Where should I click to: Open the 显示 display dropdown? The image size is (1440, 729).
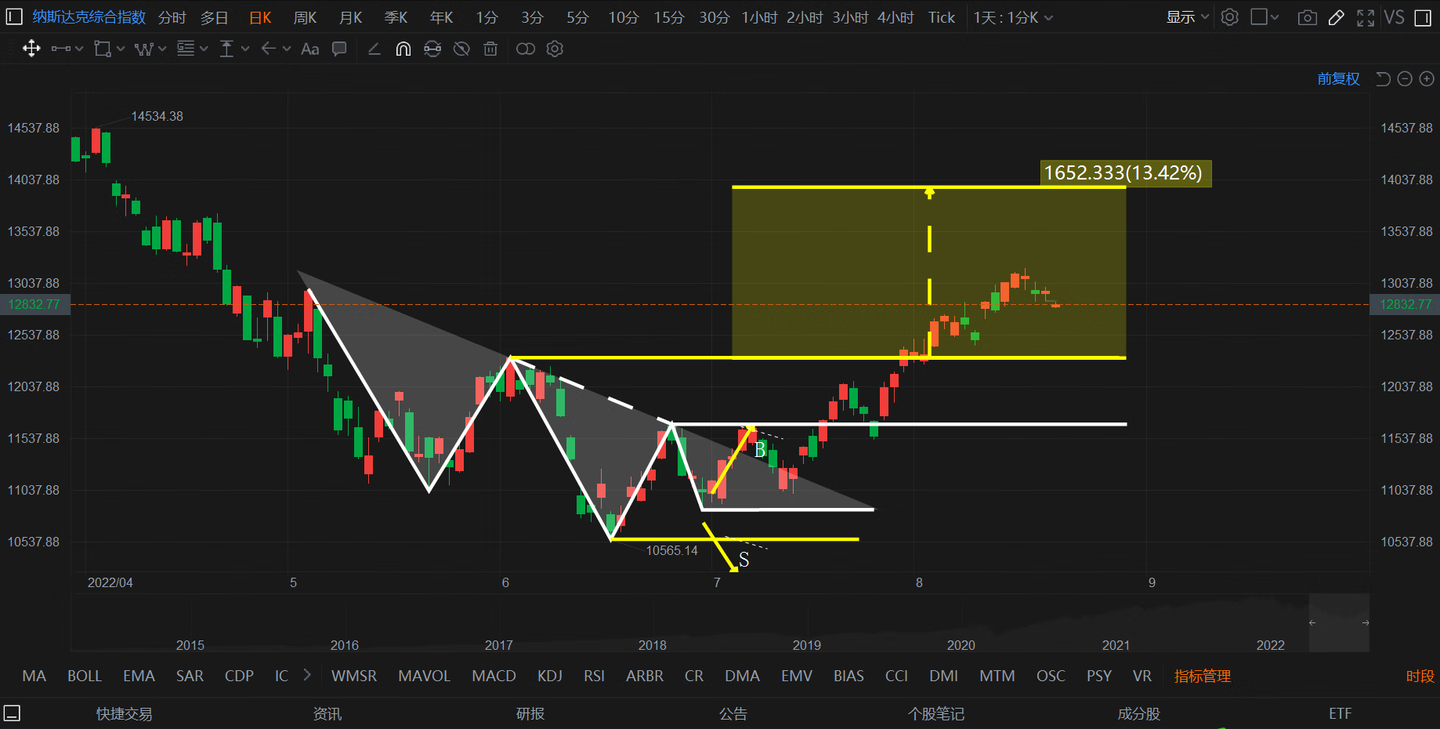tap(1188, 17)
